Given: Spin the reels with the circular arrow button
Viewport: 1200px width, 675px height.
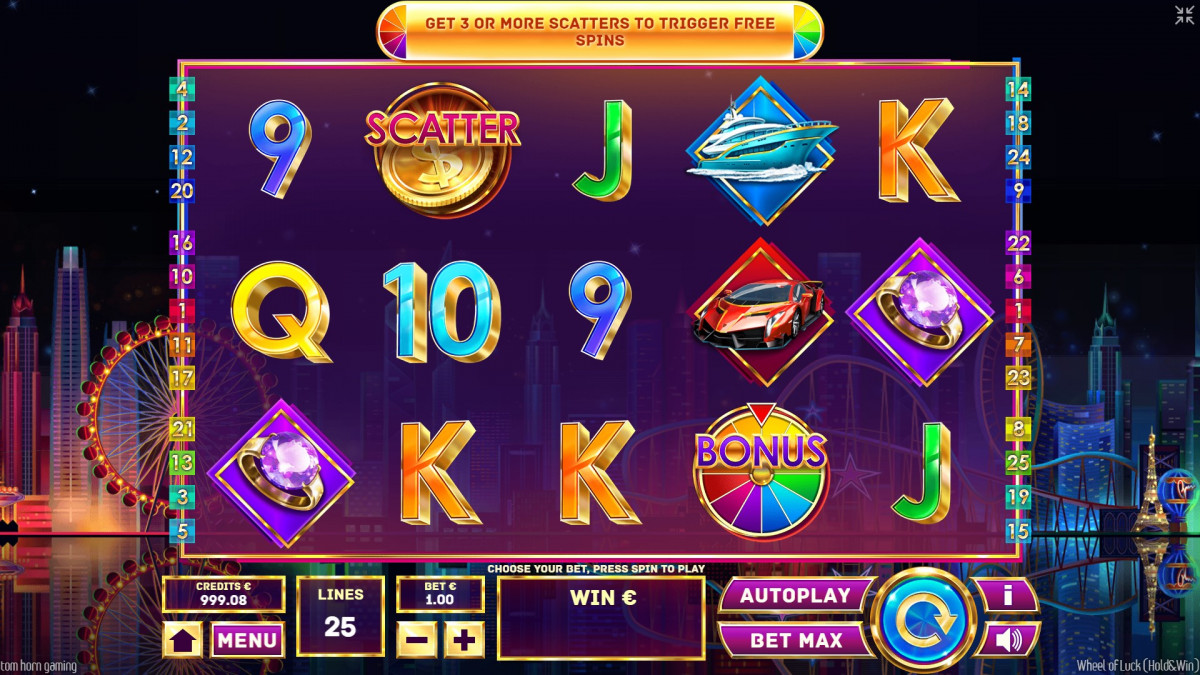Looking at the screenshot, I should 922,617.
